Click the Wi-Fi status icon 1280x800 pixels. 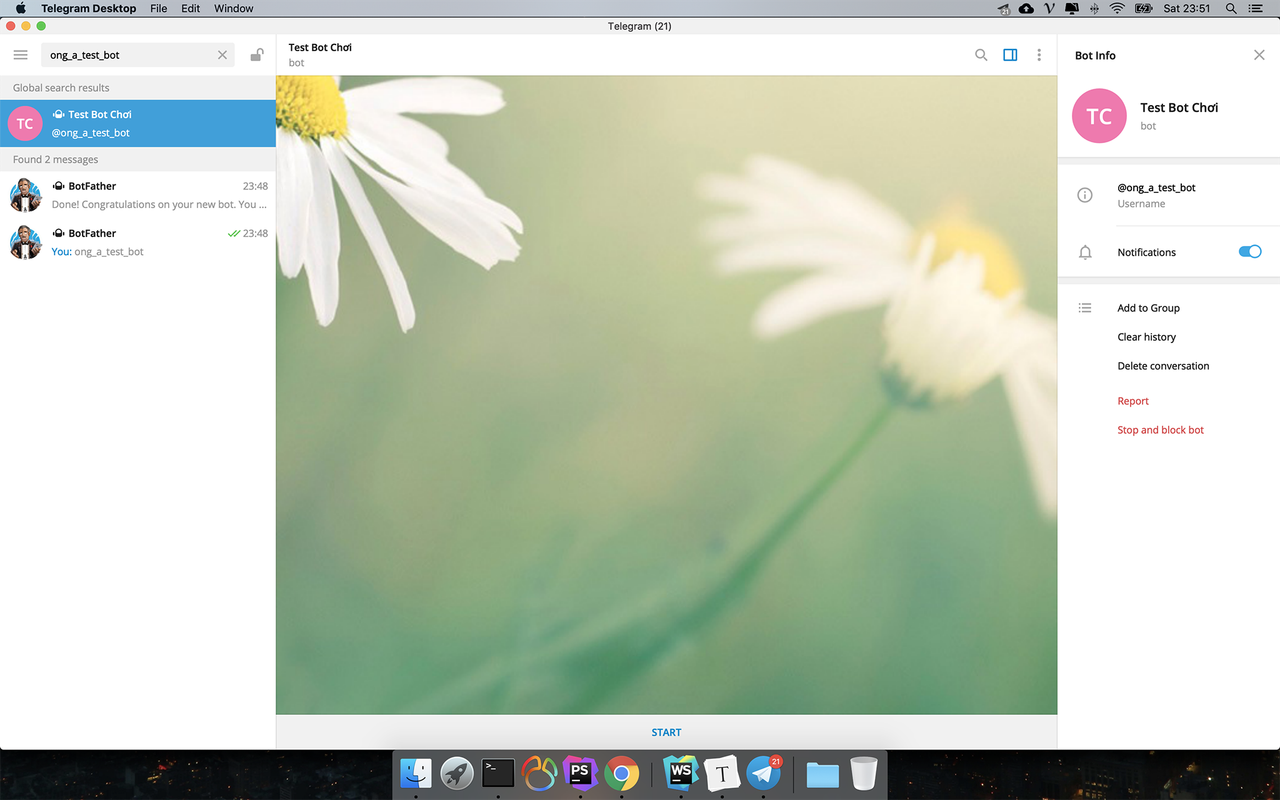click(1117, 8)
